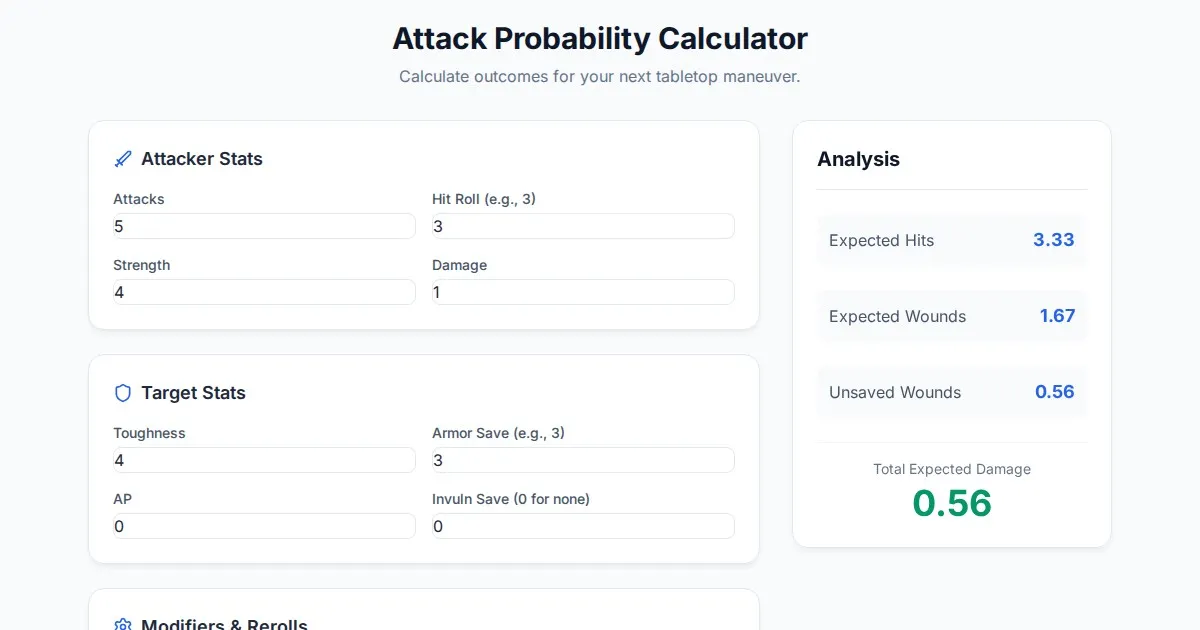The width and height of the screenshot is (1200, 630).
Task: Click the Target Stats section heading text
Action: 193,393
